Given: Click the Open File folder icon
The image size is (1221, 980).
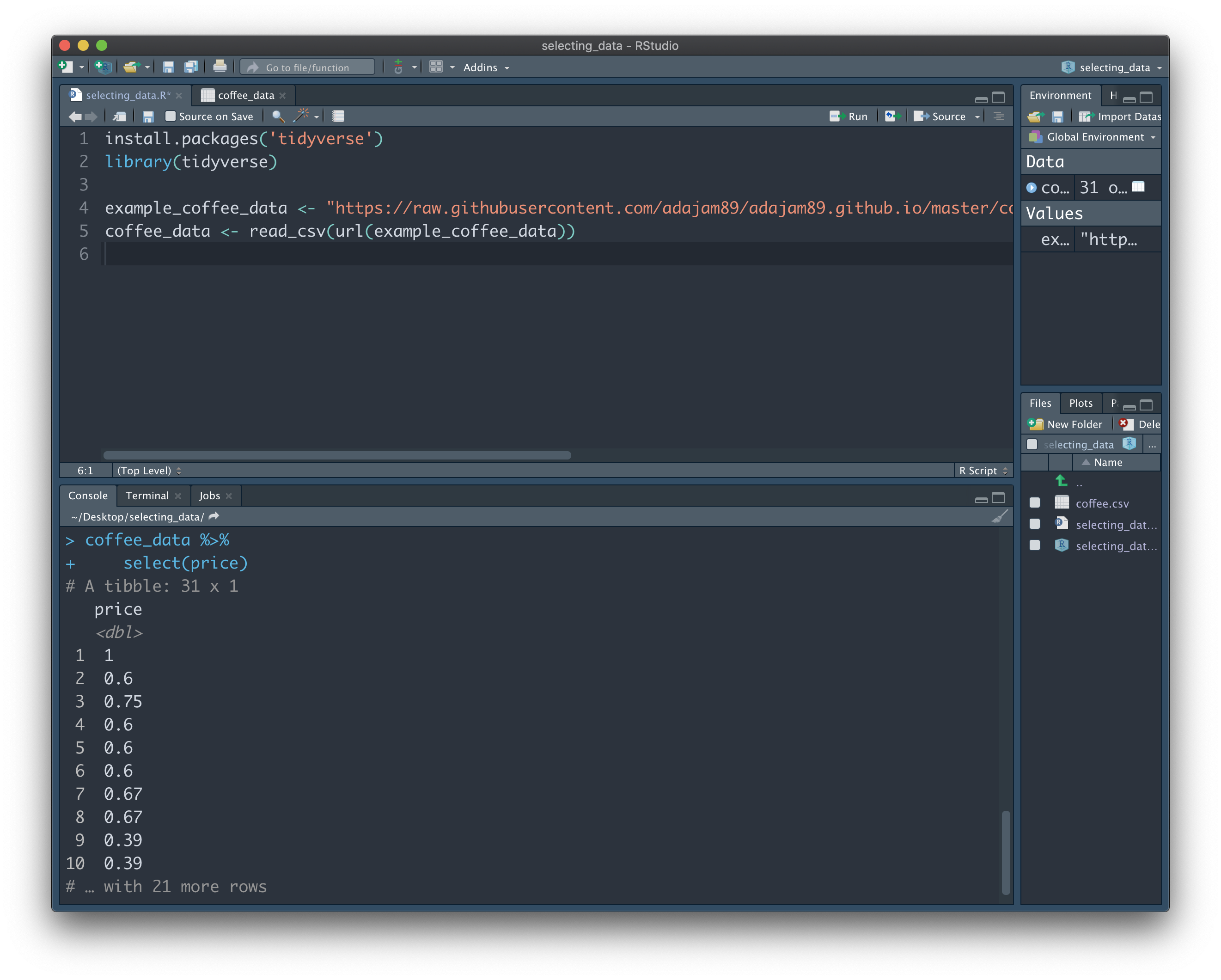Looking at the screenshot, I should pyautogui.click(x=131, y=67).
